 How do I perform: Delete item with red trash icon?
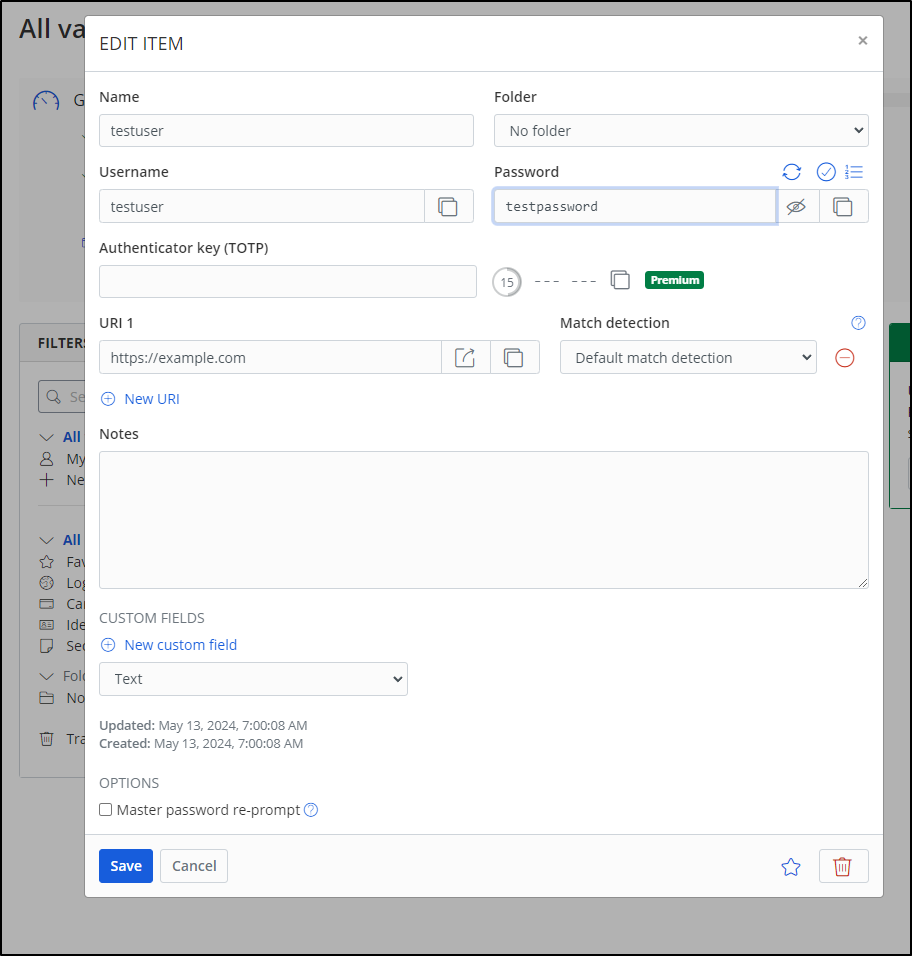click(843, 866)
